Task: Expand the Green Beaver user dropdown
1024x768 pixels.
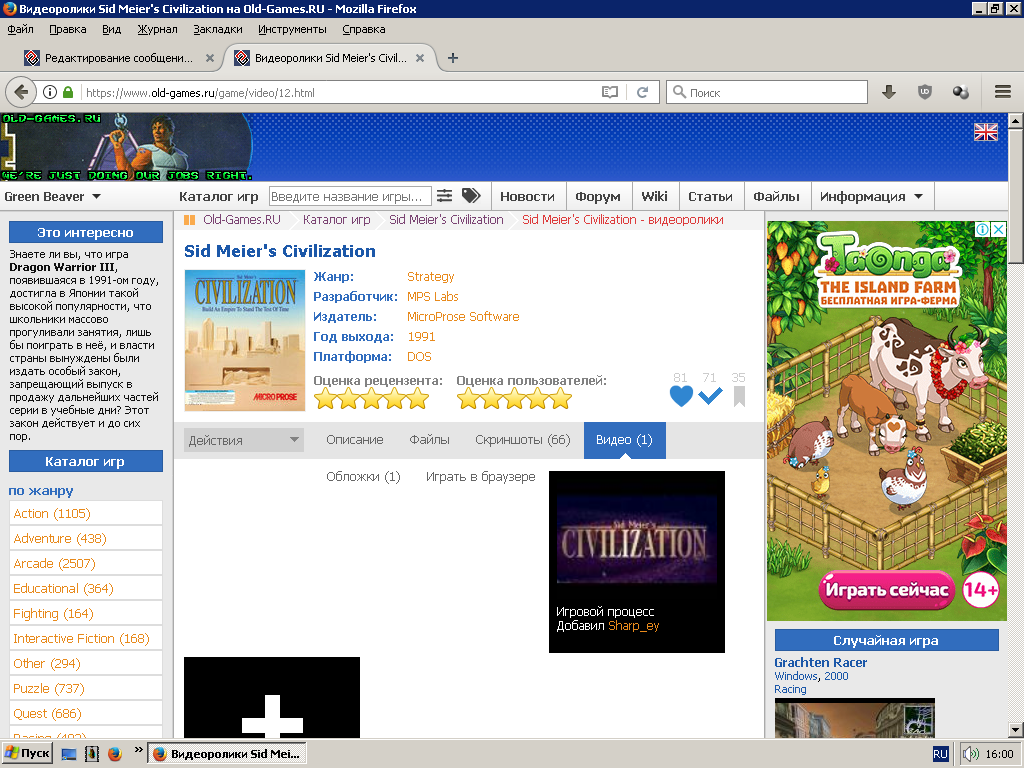Action: pos(52,197)
